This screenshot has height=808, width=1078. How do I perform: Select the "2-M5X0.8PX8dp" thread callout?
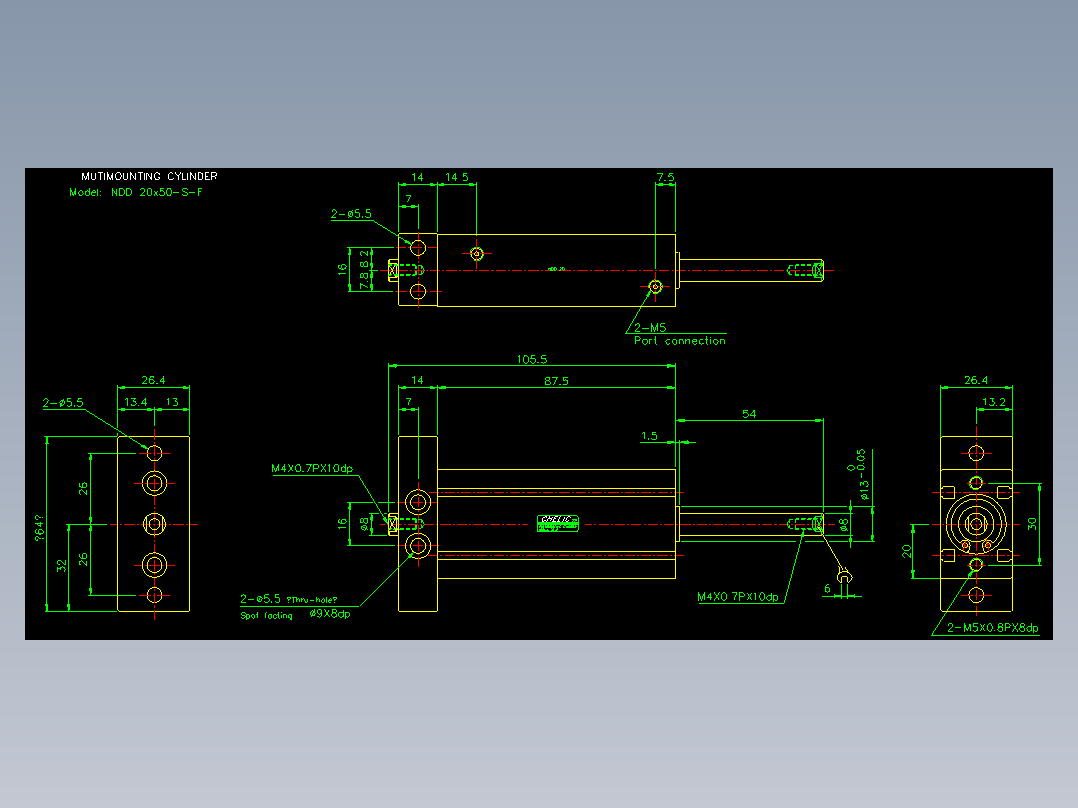coord(993,628)
